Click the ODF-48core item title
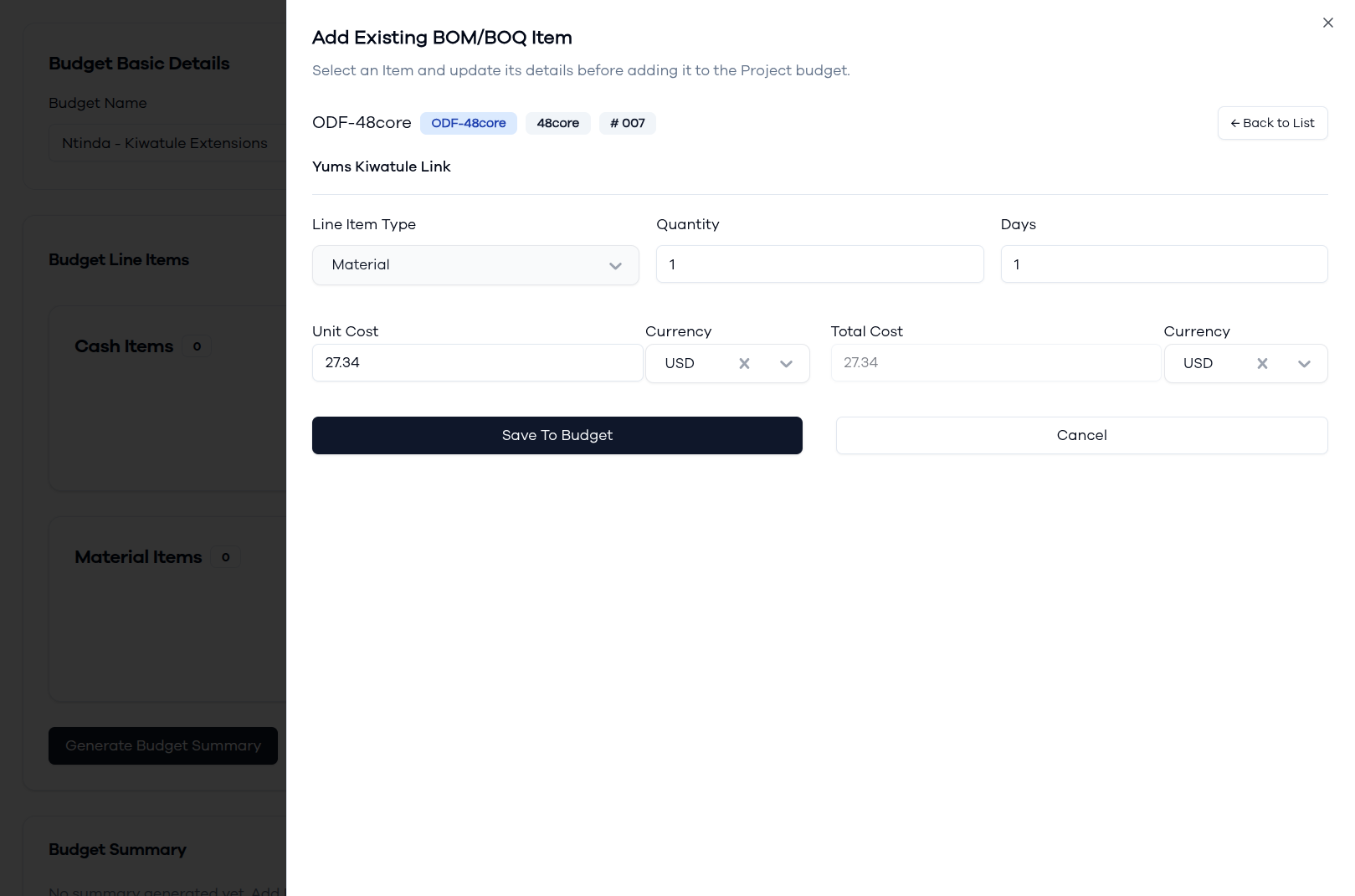The image size is (1355, 896). [362, 123]
